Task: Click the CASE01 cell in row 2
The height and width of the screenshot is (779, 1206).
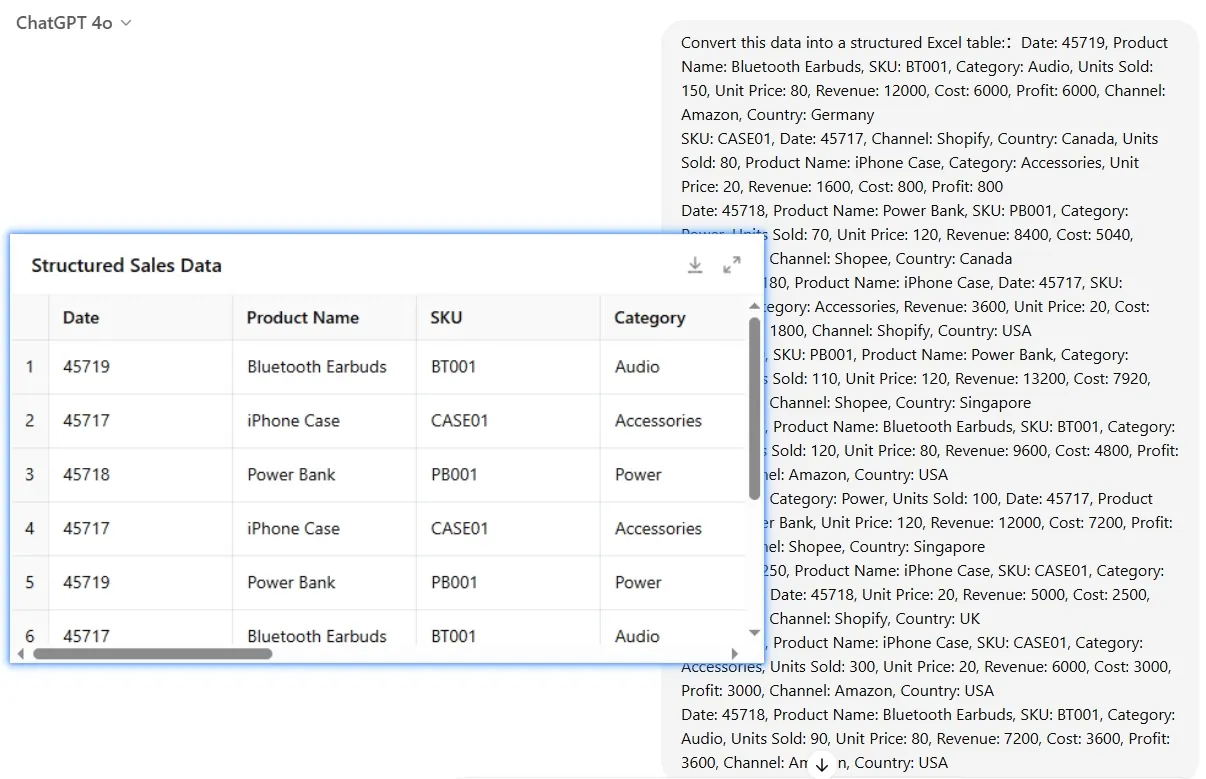Action: pyautogui.click(x=459, y=421)
